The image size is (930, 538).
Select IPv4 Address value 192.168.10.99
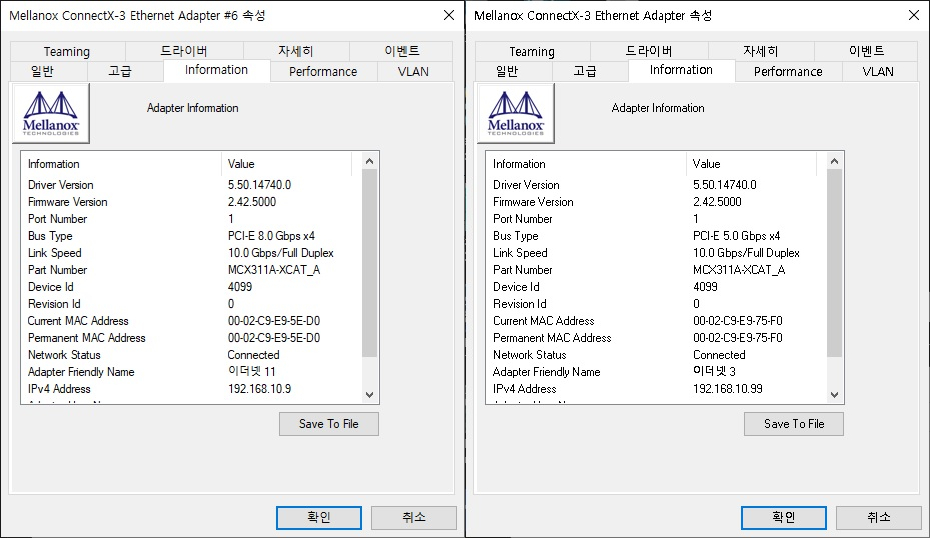[x=728, y=389]
